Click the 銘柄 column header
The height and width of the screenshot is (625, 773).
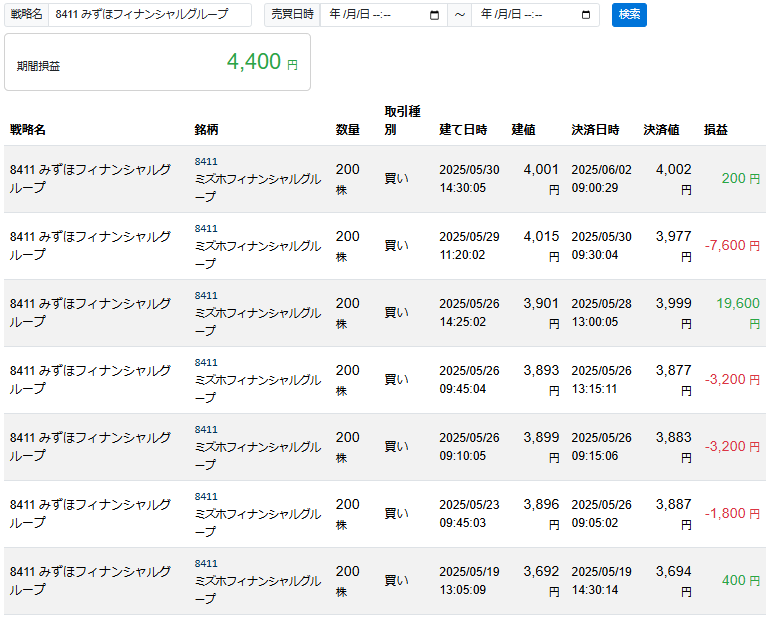point(206,130)
